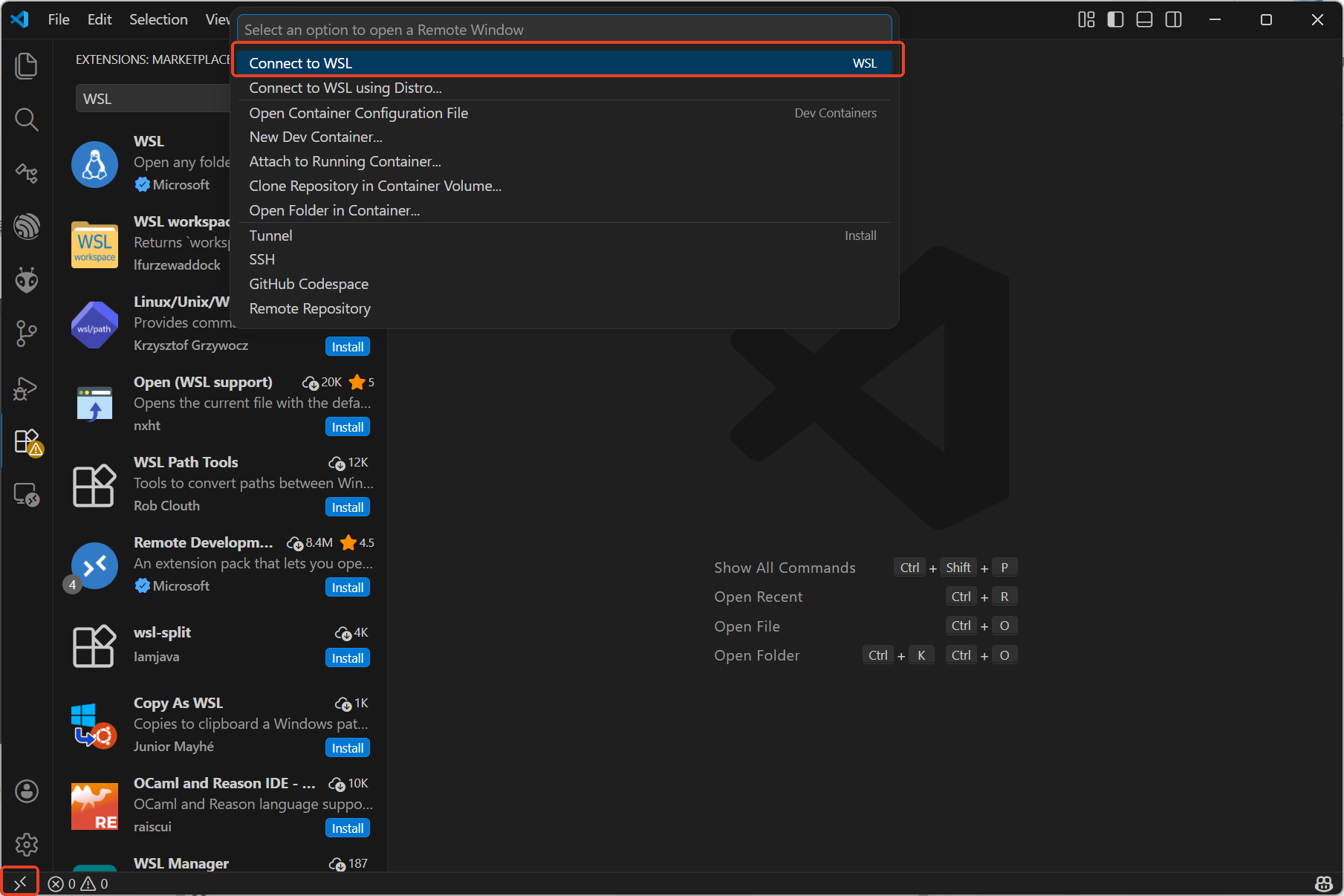Select New Dev Container option
The image size is (1344, 896).
coord(563,137)
